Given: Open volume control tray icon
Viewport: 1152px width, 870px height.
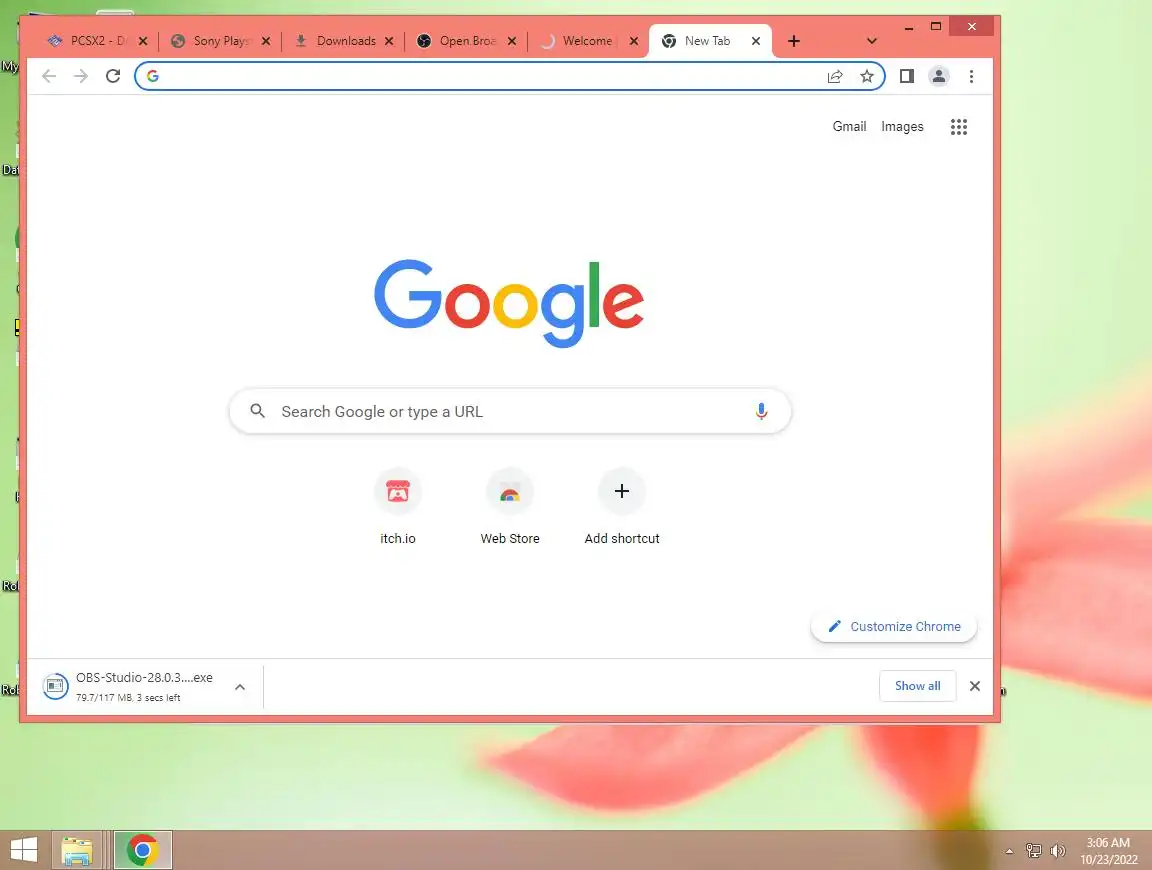Looking at the screenshot, I should tap(1058, 851).
